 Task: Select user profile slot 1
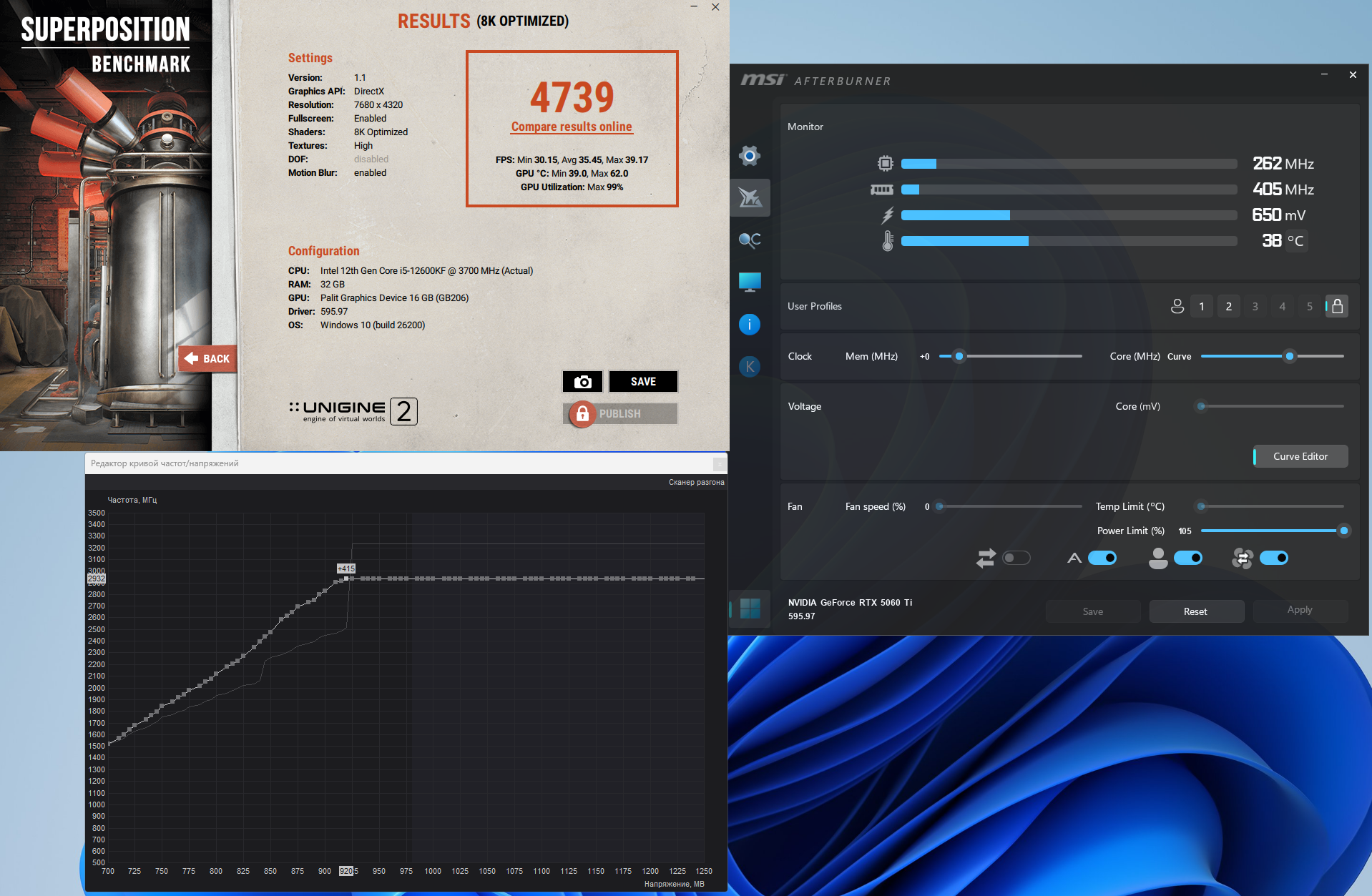(x=1202, y=306)
